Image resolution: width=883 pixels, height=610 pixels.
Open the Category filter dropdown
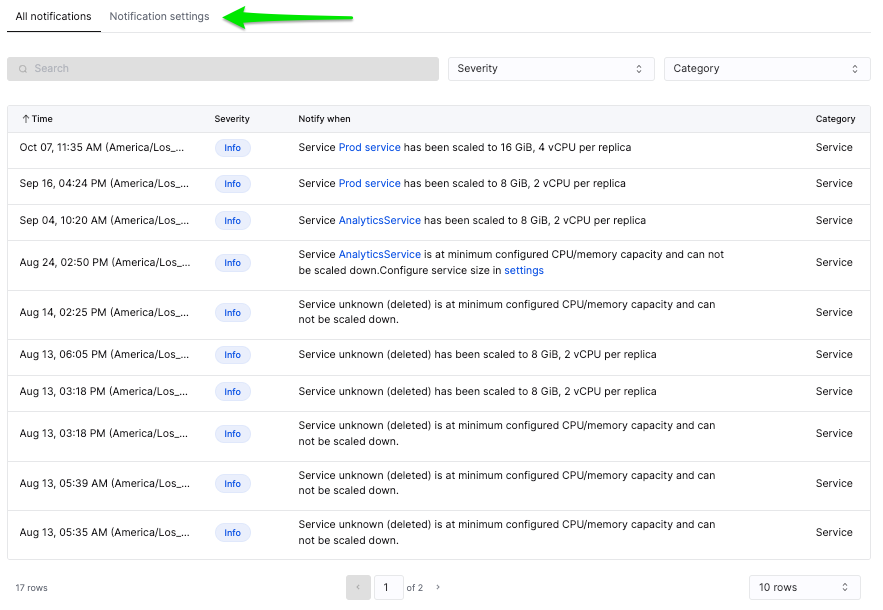(x=766, y=68)
